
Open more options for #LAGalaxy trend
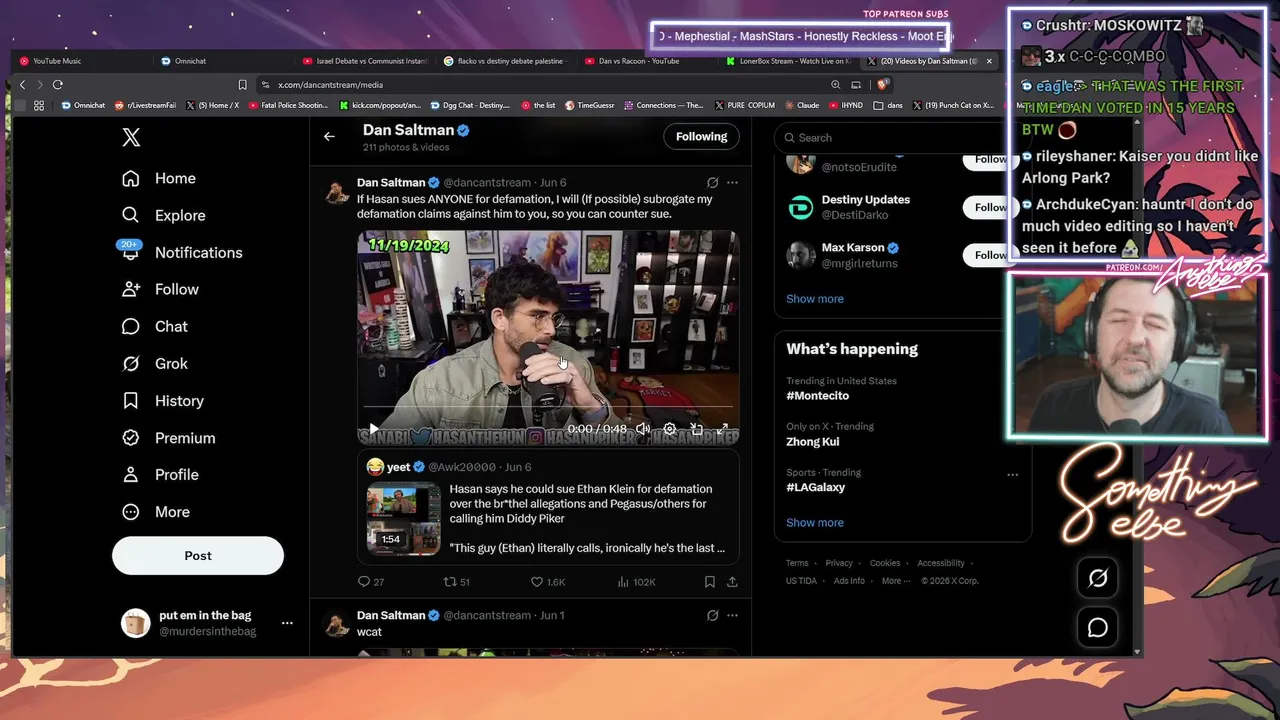click(x=1012, y=474)
